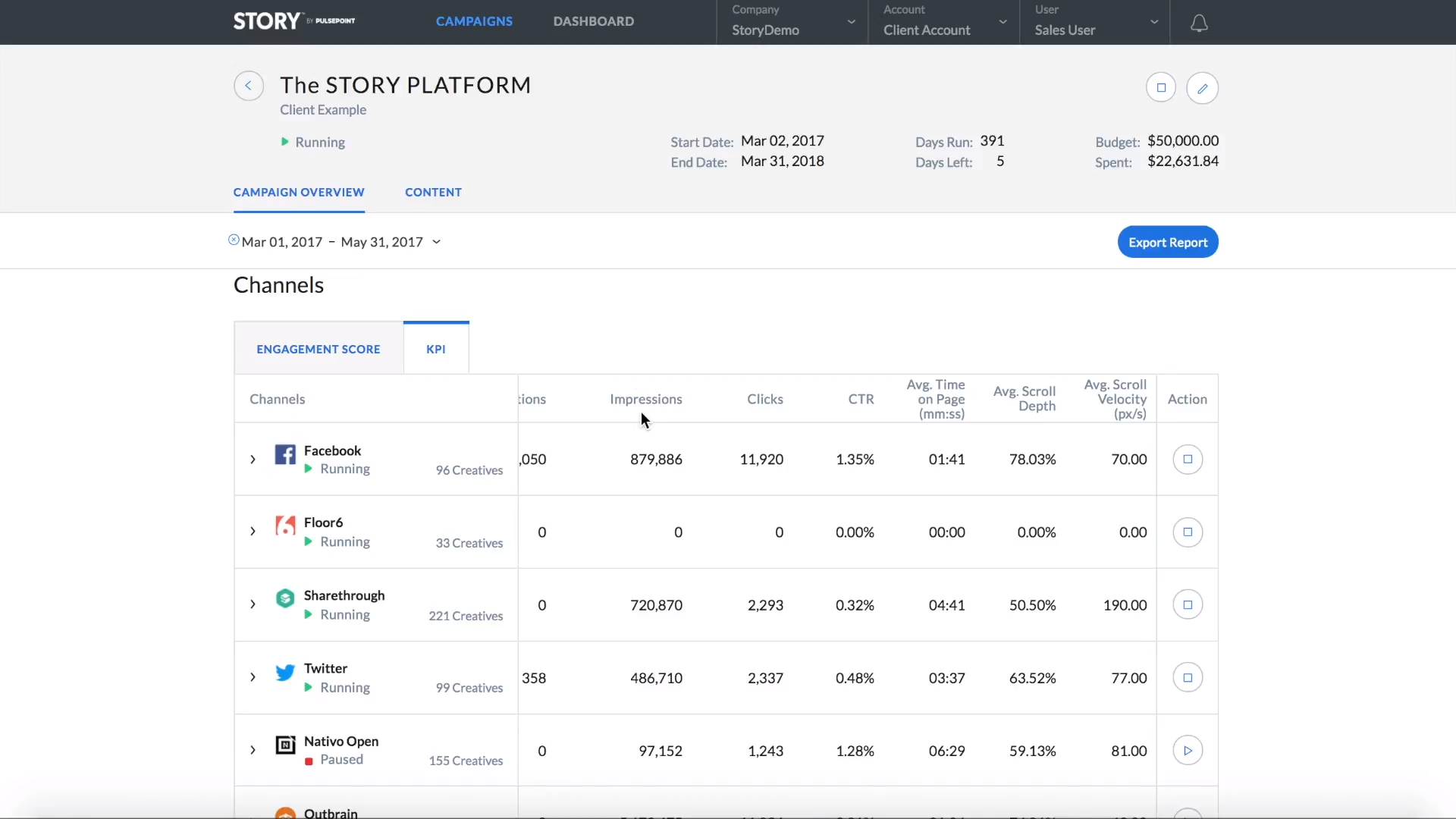This screenshot has height=819, width=1456.
Task: Click the STORY by PulsePoint logo
Action: pyautogui.click(x=294, y=20)
